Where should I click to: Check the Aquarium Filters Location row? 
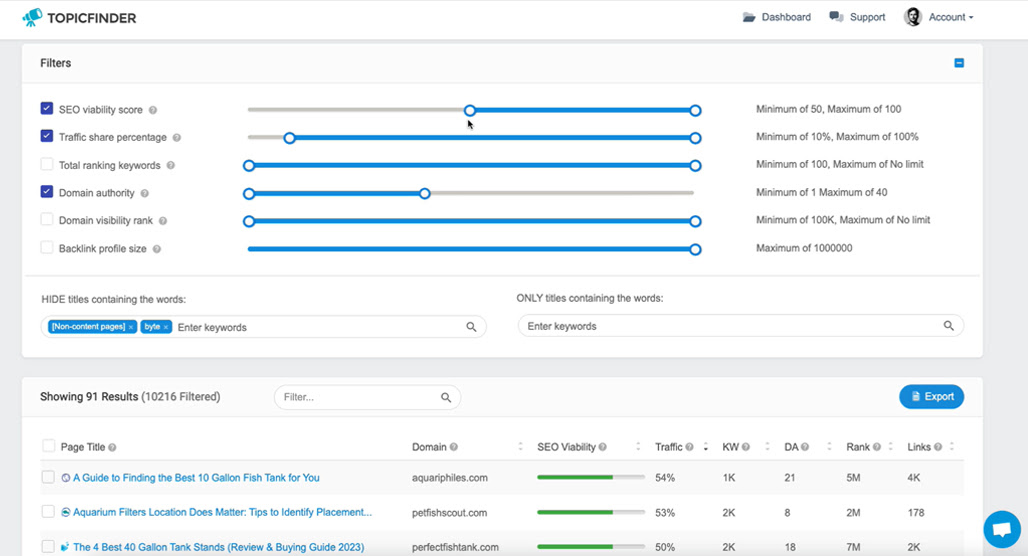point(48,511)
